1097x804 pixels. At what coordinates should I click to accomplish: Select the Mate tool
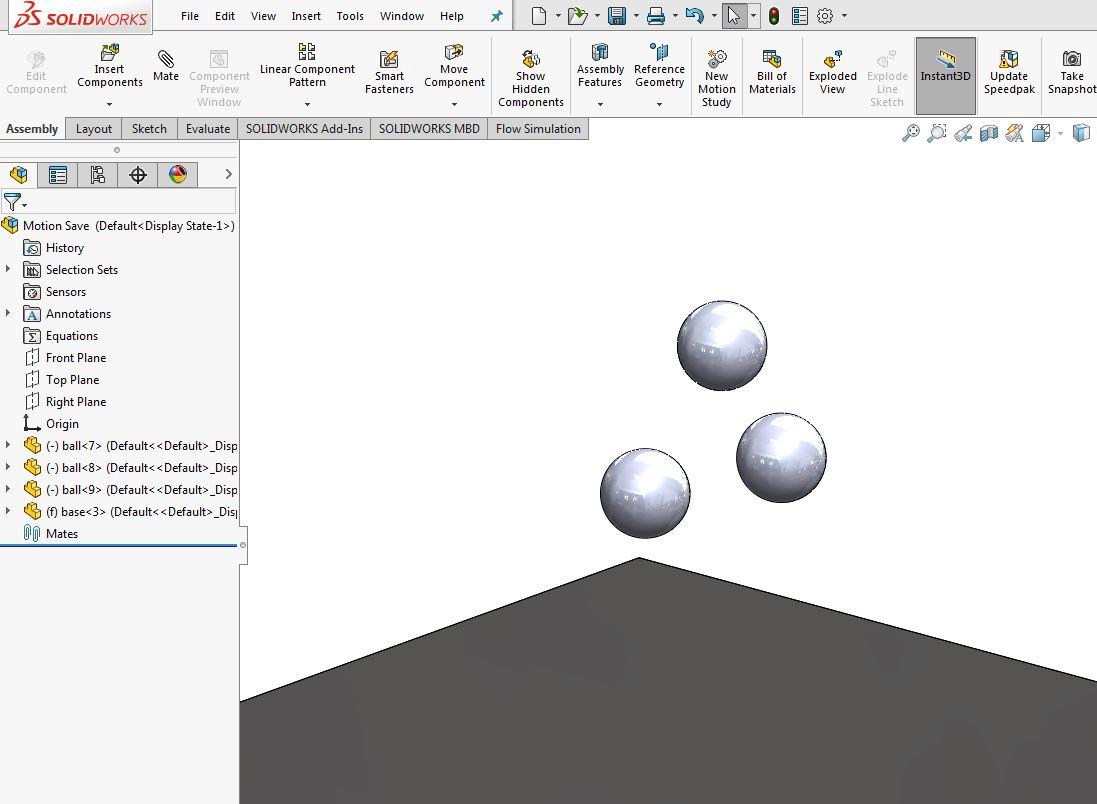point(165,70)
